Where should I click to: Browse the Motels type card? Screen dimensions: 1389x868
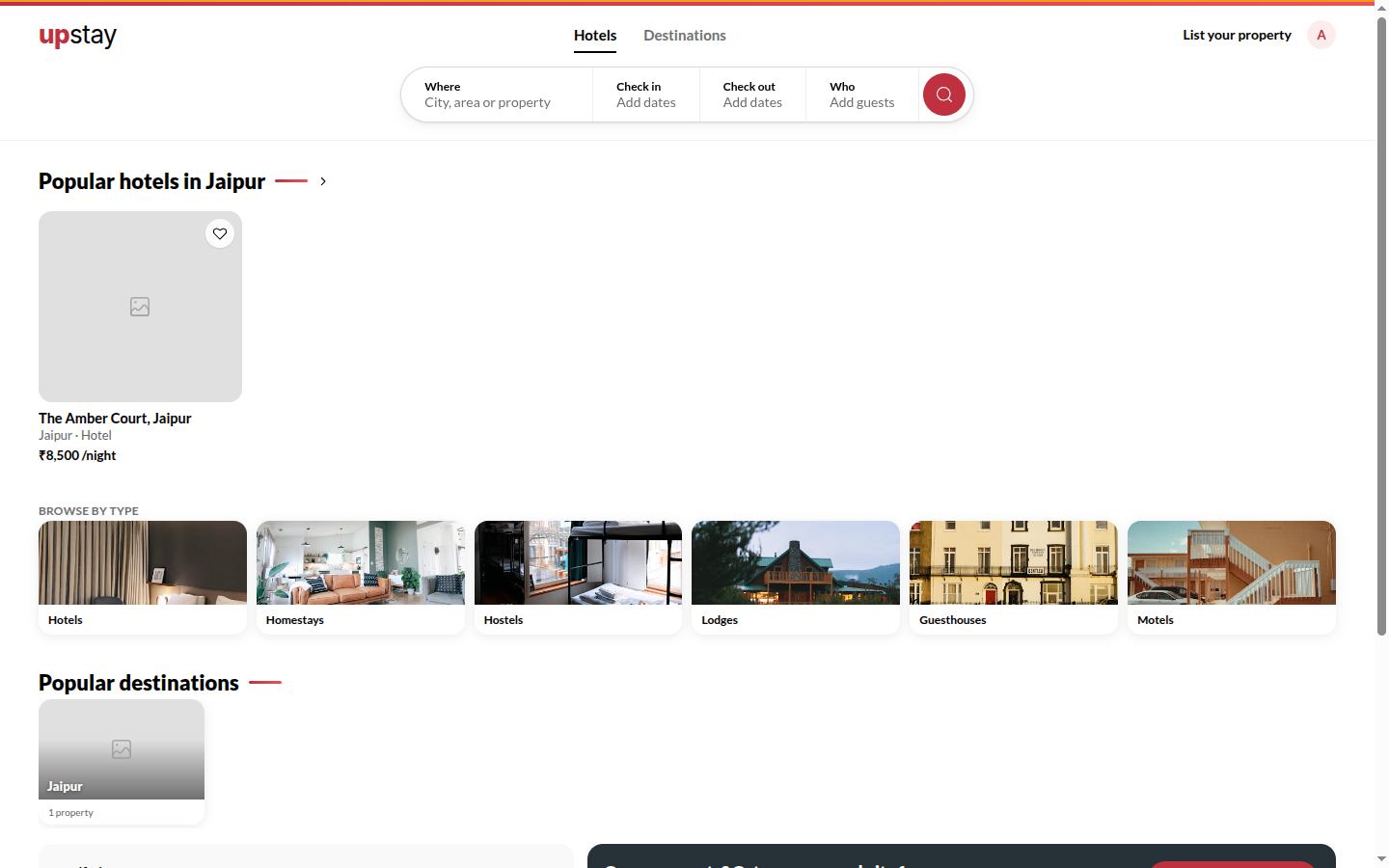click(x=1232, y=578)
